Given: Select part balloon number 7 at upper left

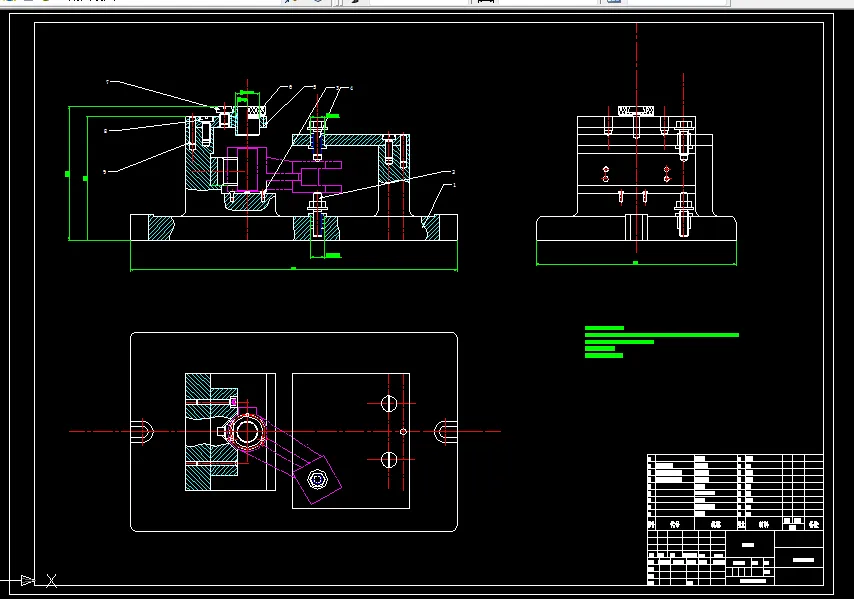Looking at the screenshot, I should (107, 82).
